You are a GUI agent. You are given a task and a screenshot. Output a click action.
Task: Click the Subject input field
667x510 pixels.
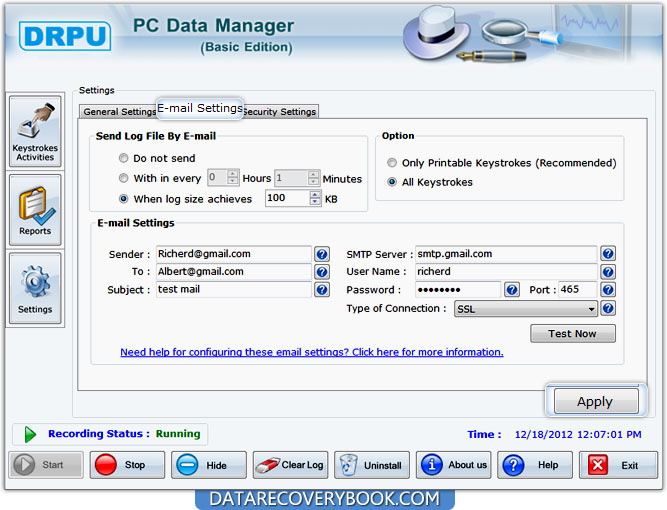point(234,290)
